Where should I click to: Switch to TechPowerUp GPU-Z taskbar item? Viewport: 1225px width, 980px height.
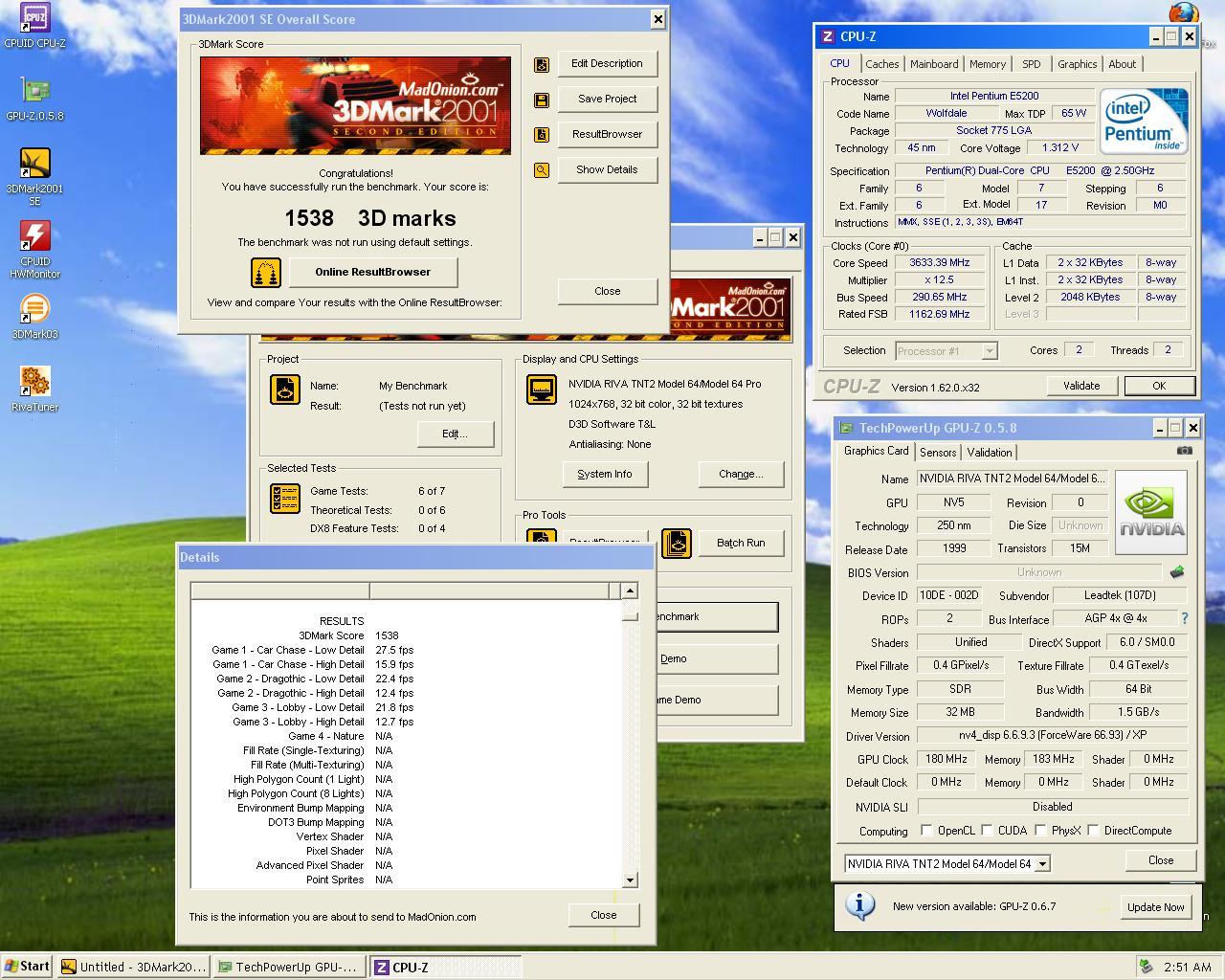(x=290, y=968)
